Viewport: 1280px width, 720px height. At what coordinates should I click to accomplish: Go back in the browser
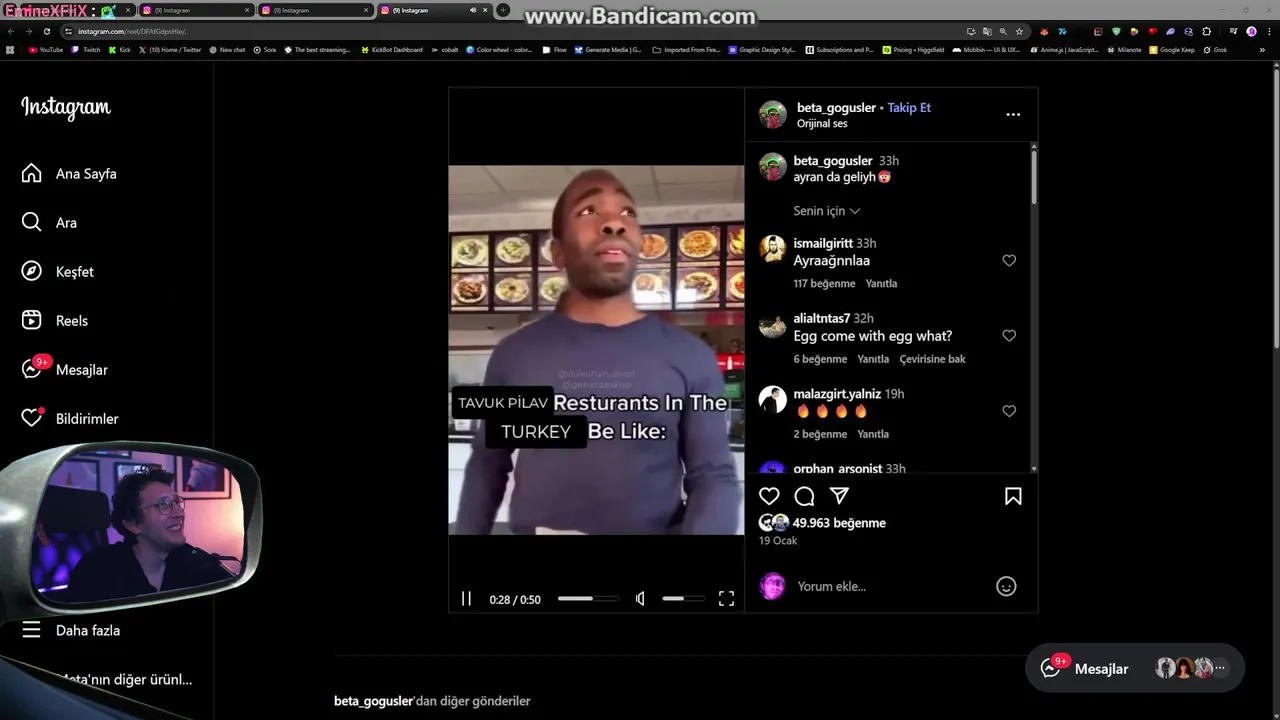pyautogui.click(x=11, y=31)
